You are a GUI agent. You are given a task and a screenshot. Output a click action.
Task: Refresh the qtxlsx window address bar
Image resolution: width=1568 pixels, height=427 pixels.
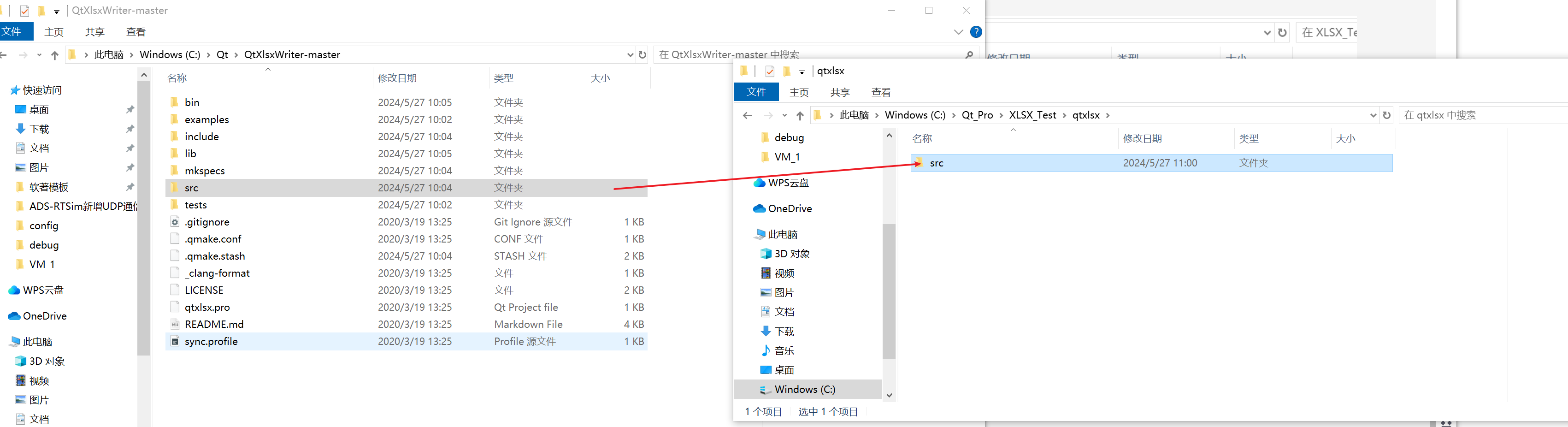1386,115
